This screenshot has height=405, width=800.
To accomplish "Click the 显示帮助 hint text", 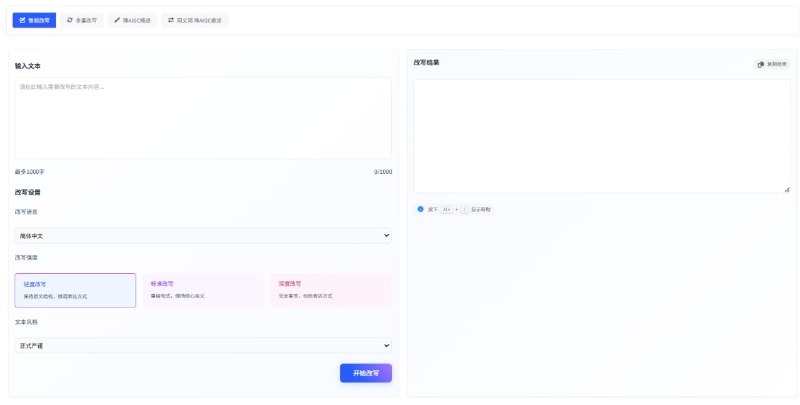I will coord(481,209).
